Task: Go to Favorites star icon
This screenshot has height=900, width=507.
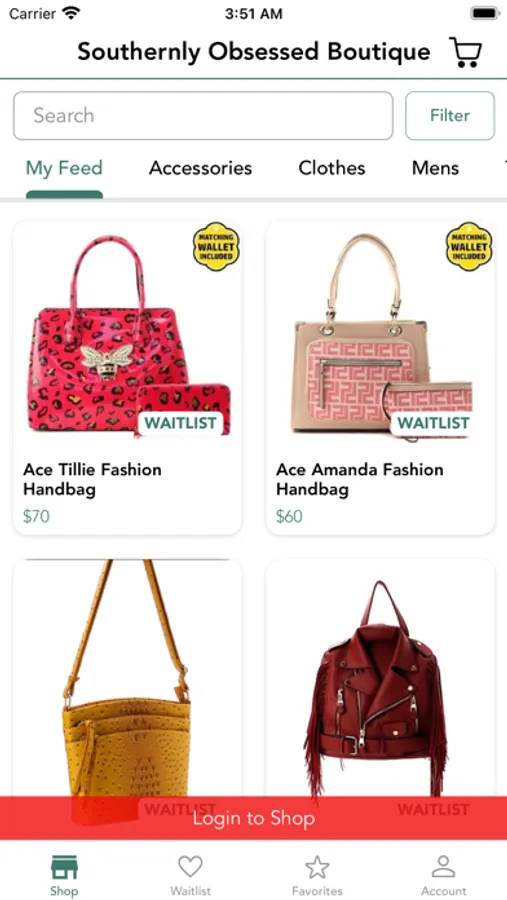Action: coord(317,867)
